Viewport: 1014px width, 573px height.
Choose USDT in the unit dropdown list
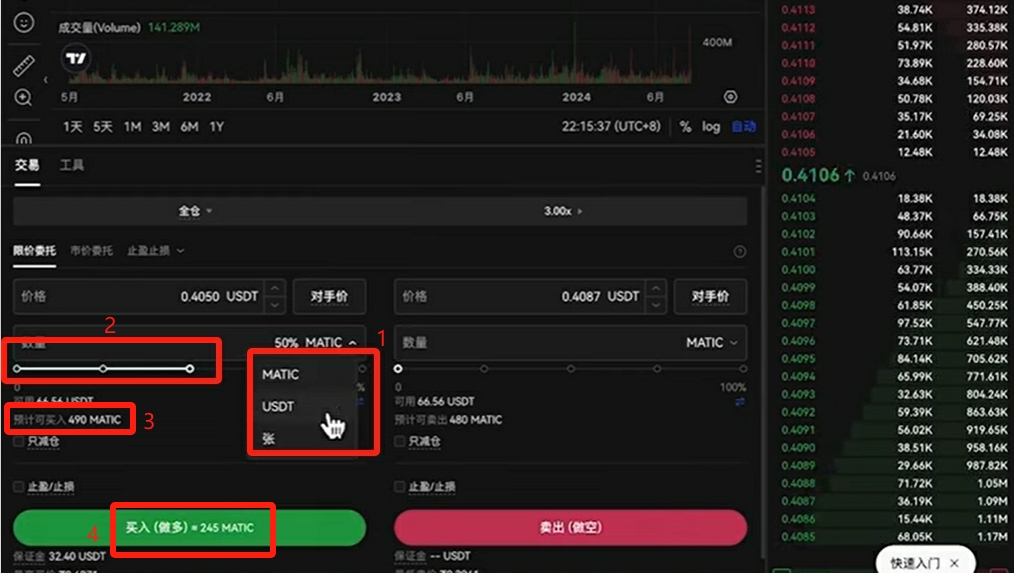coord(278,407)
